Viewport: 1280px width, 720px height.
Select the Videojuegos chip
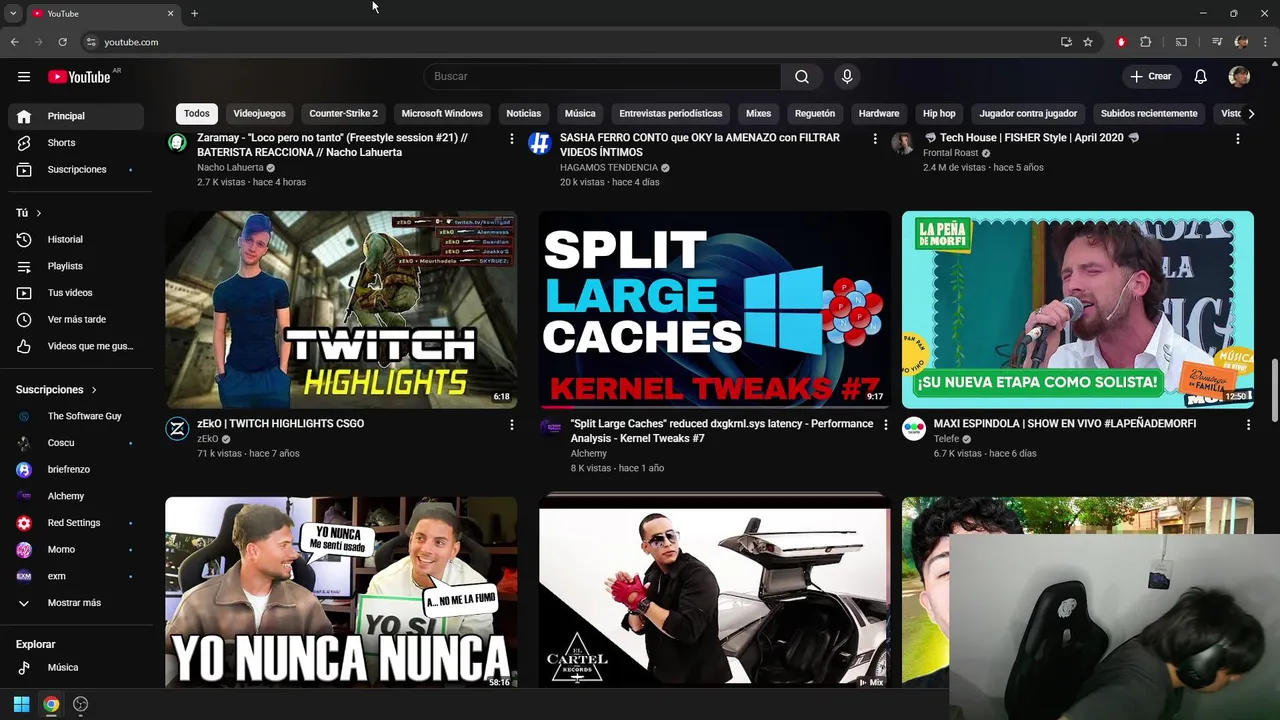(x=259, y=113)
